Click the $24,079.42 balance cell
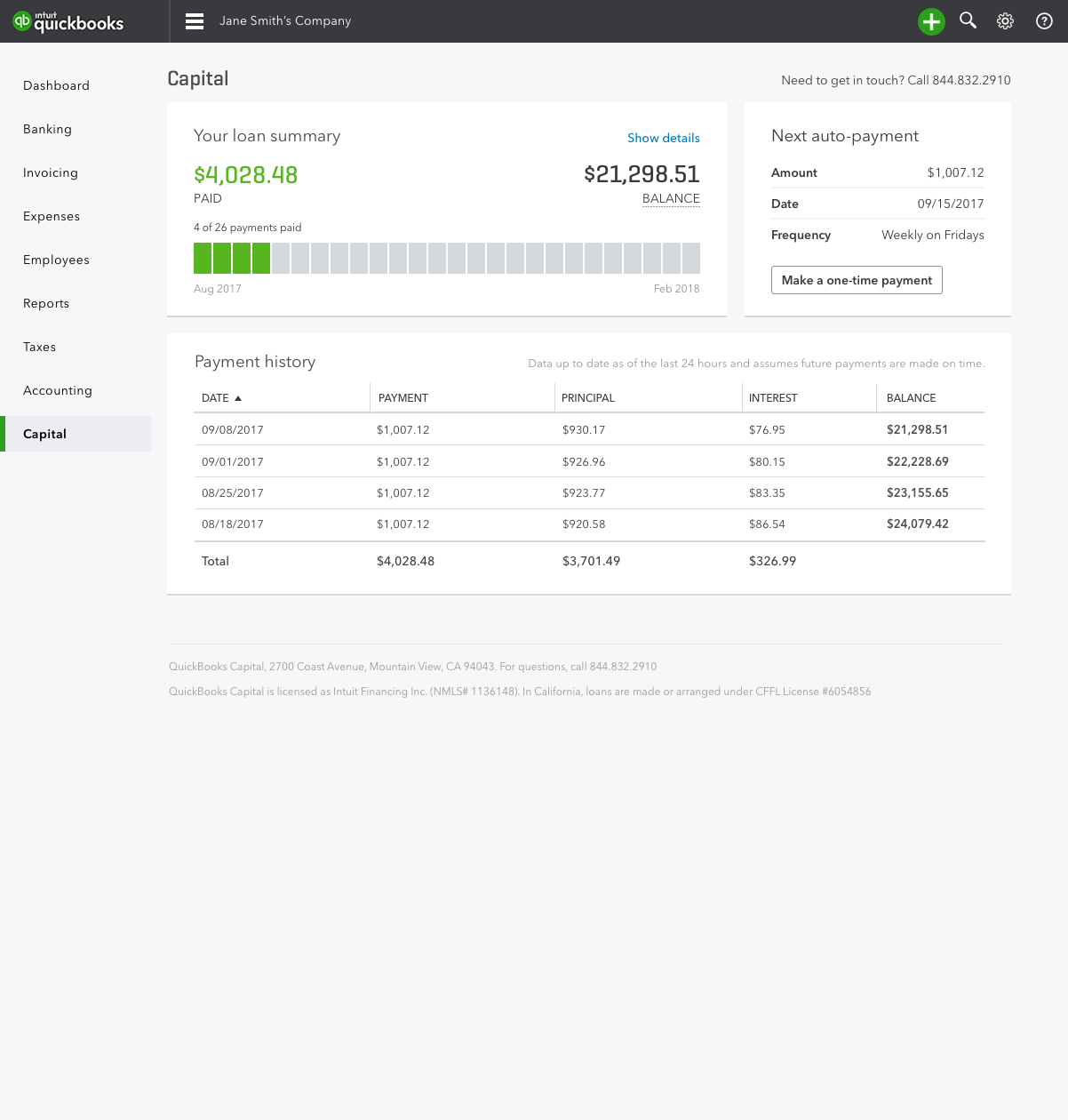1068x1120 pixels. (917, 524)
